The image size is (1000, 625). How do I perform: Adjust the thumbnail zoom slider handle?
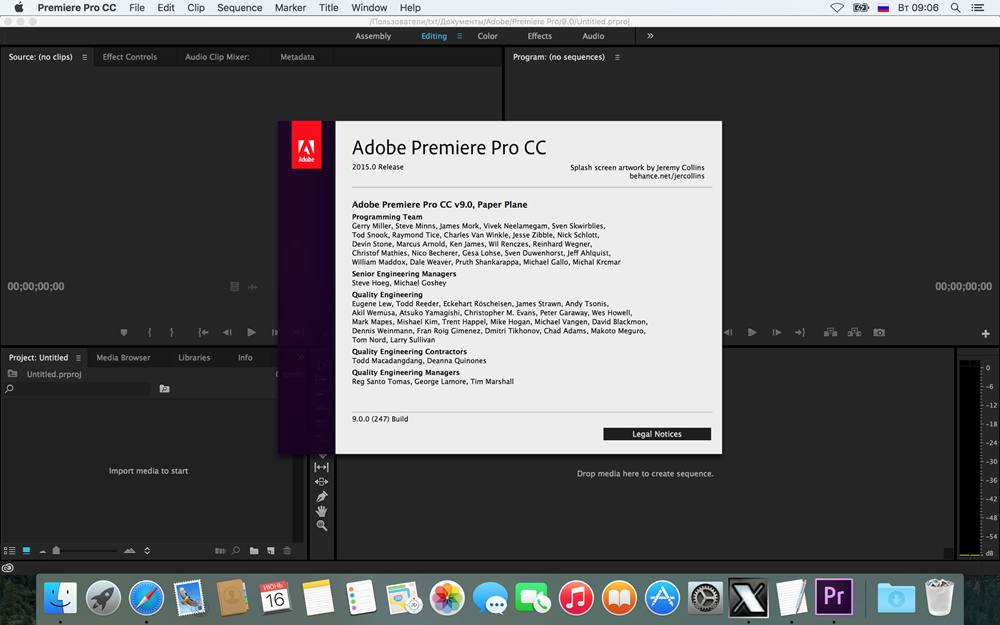(x=56, y=550)
